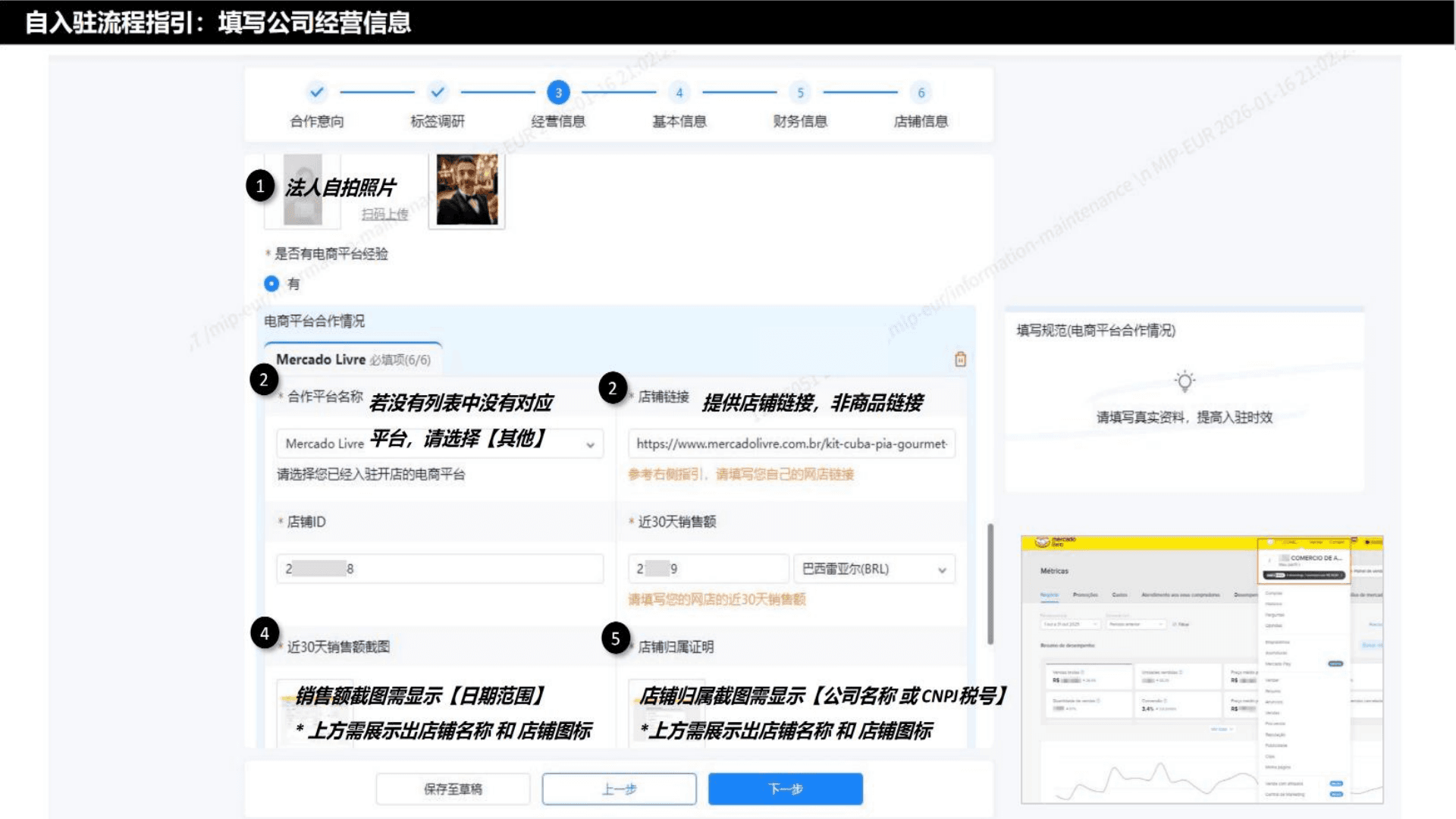Click the 保存至草稿 button

[453, 789]
